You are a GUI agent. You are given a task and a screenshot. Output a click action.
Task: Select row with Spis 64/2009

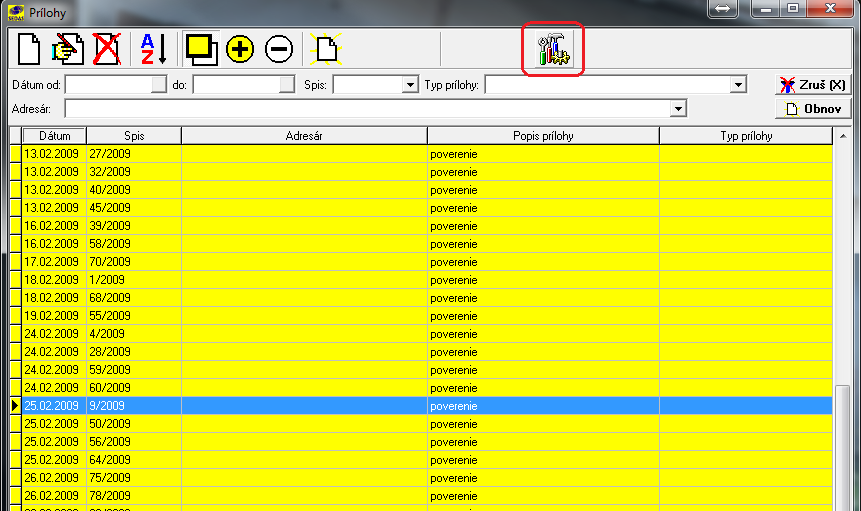coord(421,460)
